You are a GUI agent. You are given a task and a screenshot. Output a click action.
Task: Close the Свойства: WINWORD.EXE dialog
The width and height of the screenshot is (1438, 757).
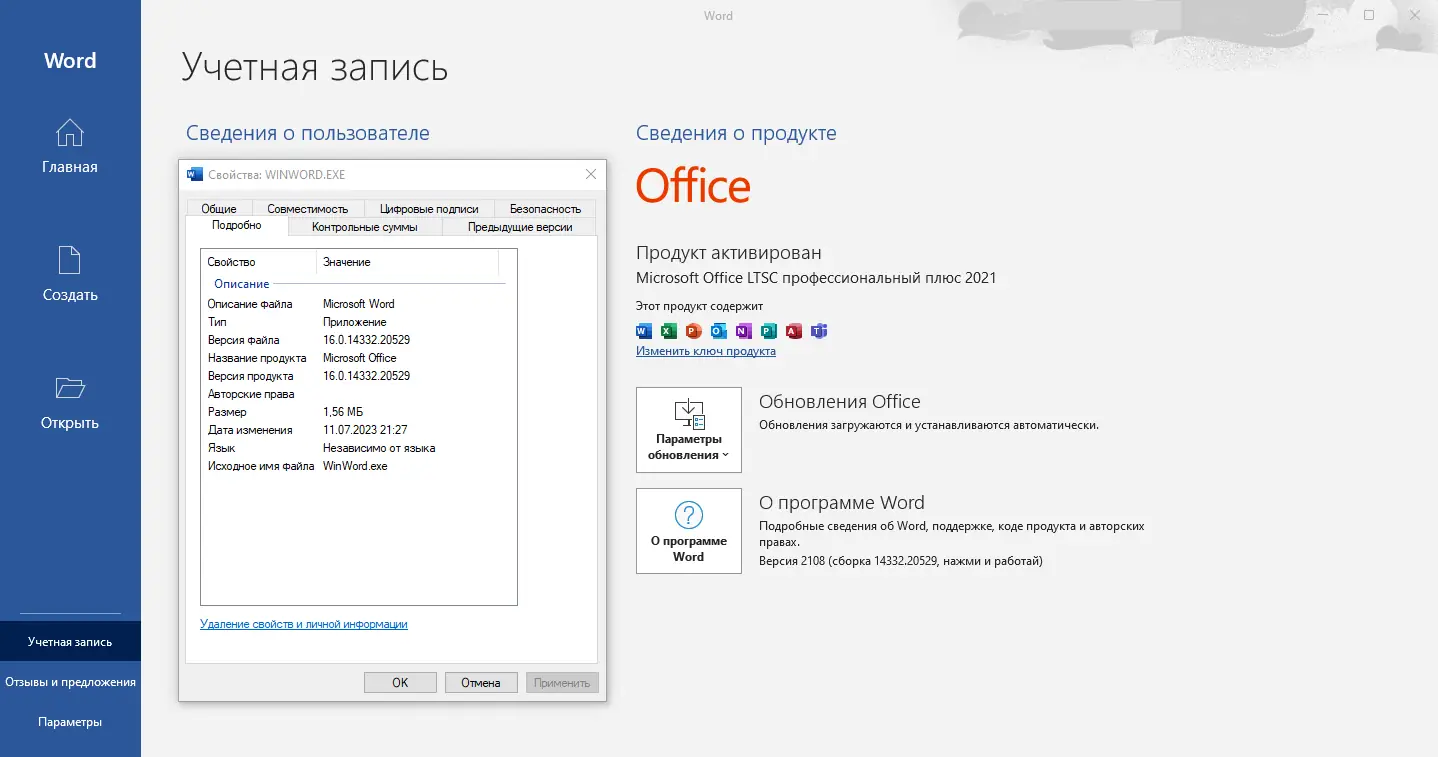590,174
